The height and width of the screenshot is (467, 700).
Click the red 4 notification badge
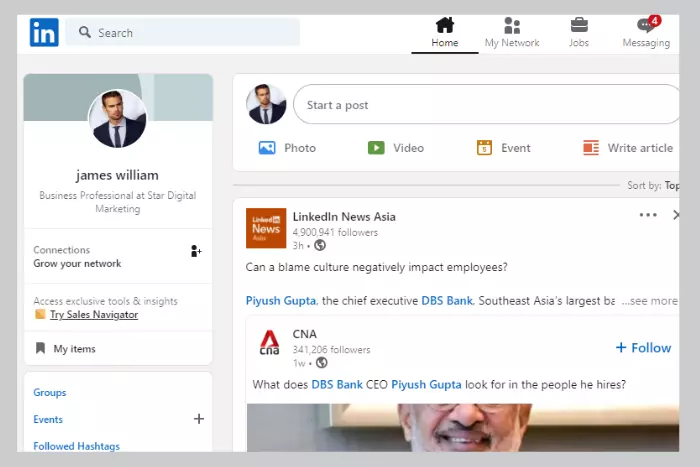coord(654,21)
